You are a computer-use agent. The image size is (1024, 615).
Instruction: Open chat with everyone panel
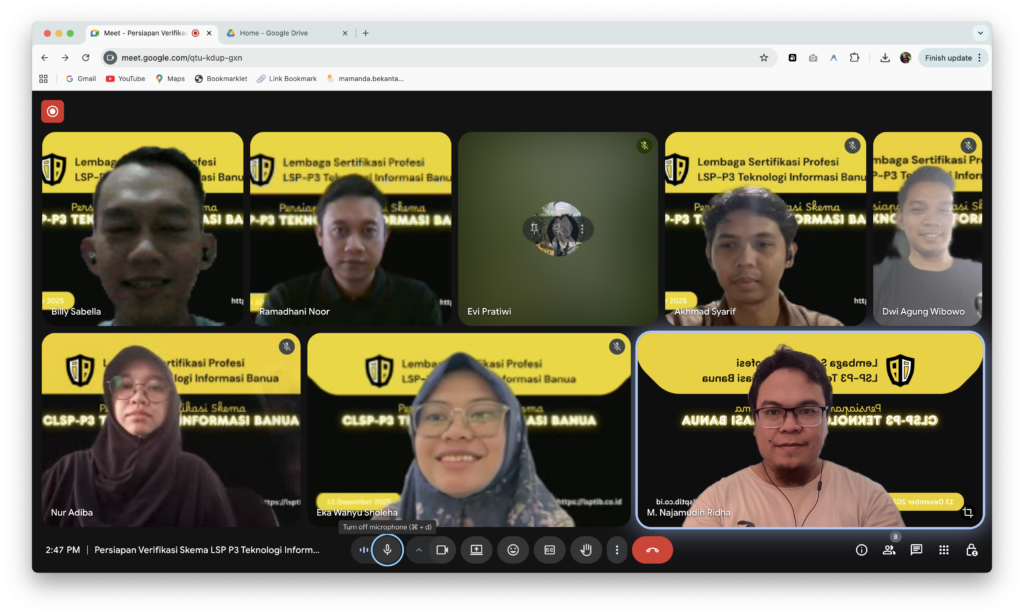tap(915, 549)
